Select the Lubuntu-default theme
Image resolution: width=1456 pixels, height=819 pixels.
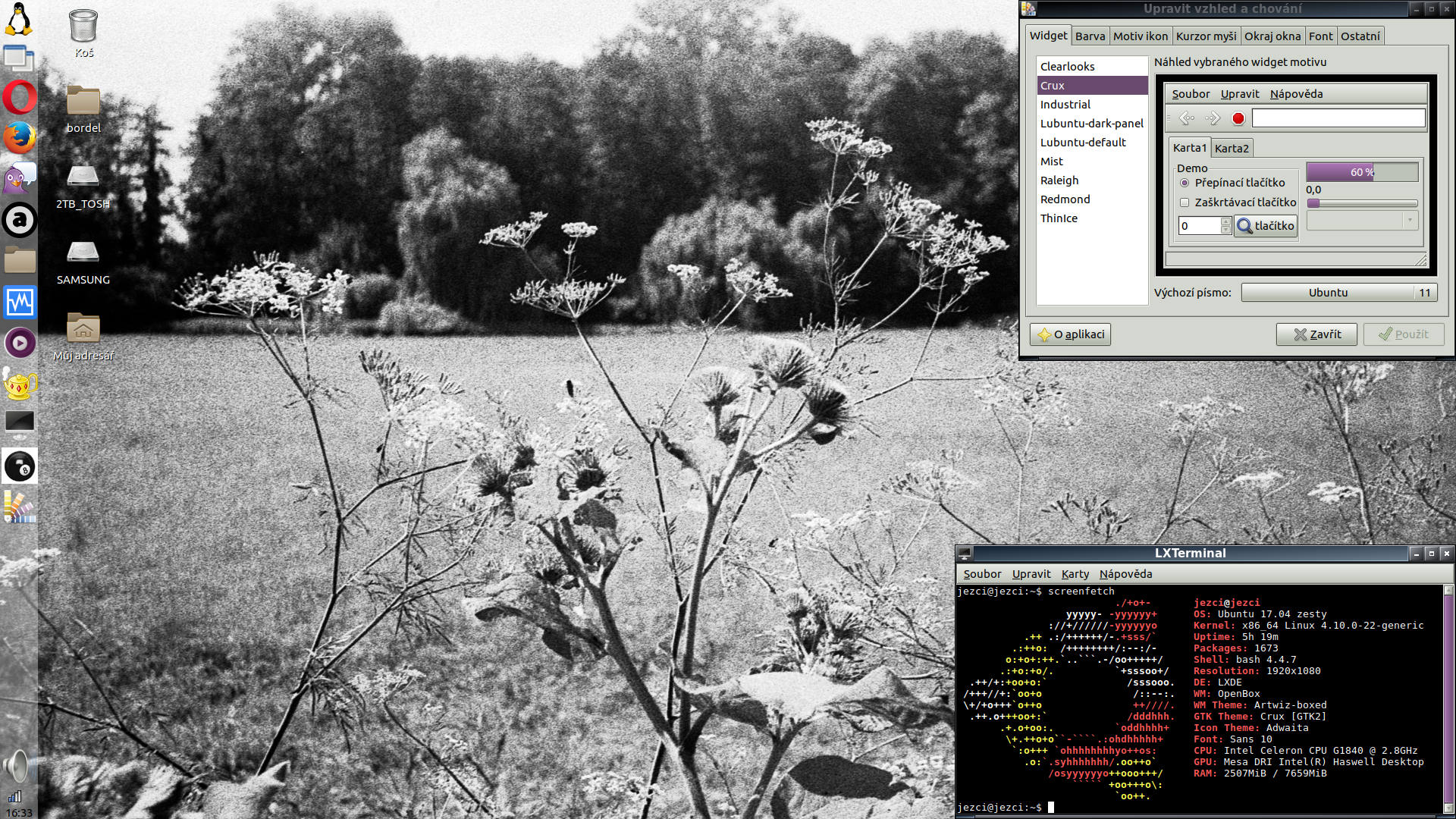click(1092, 143)
